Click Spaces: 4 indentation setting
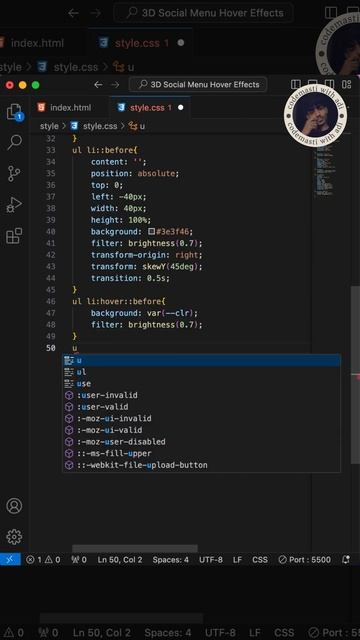The width and height of the screenshot is (360, 640). [x=171, y=560]
